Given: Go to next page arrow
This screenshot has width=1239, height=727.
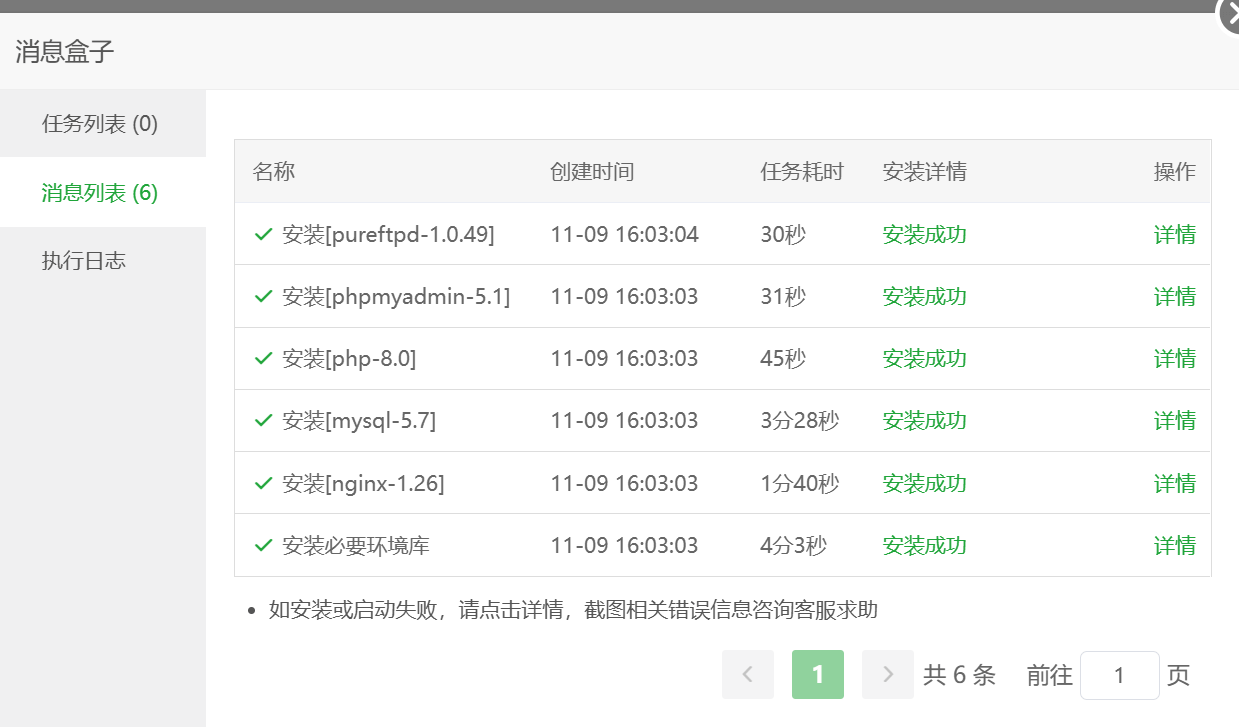Looking at the screenshot, I should click(888, 675).
